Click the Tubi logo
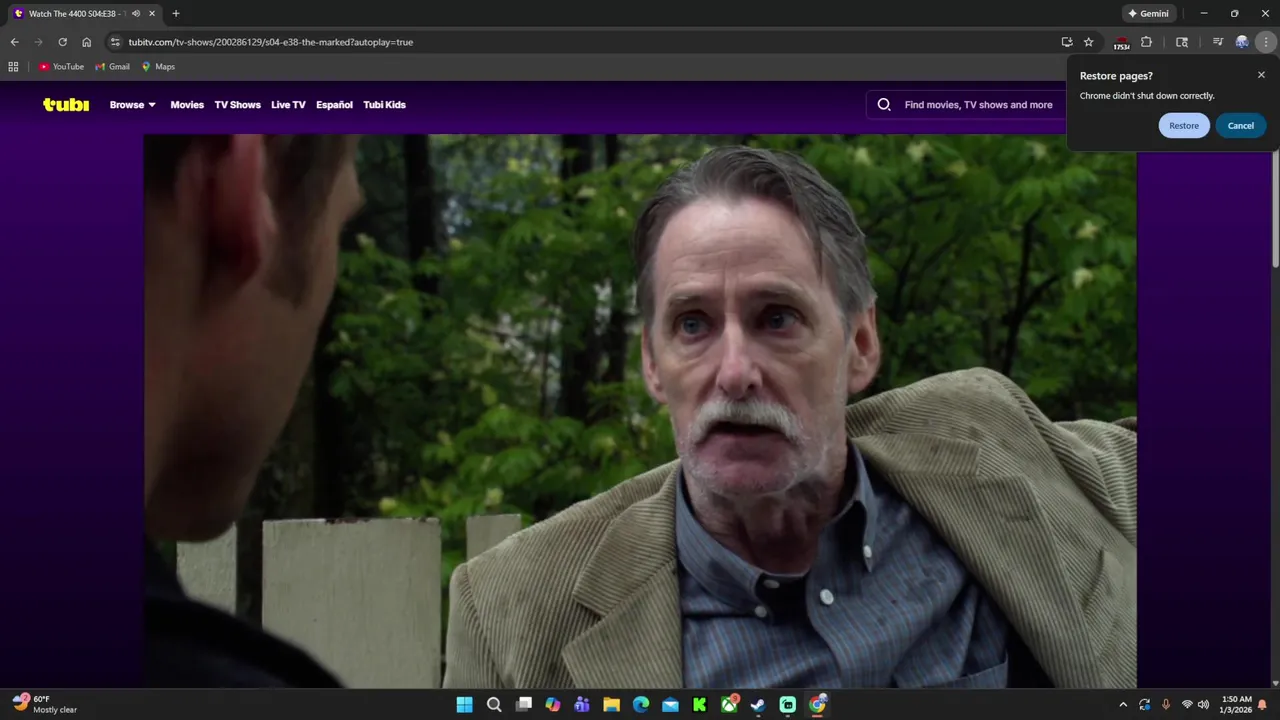 [x=66, y=104]
